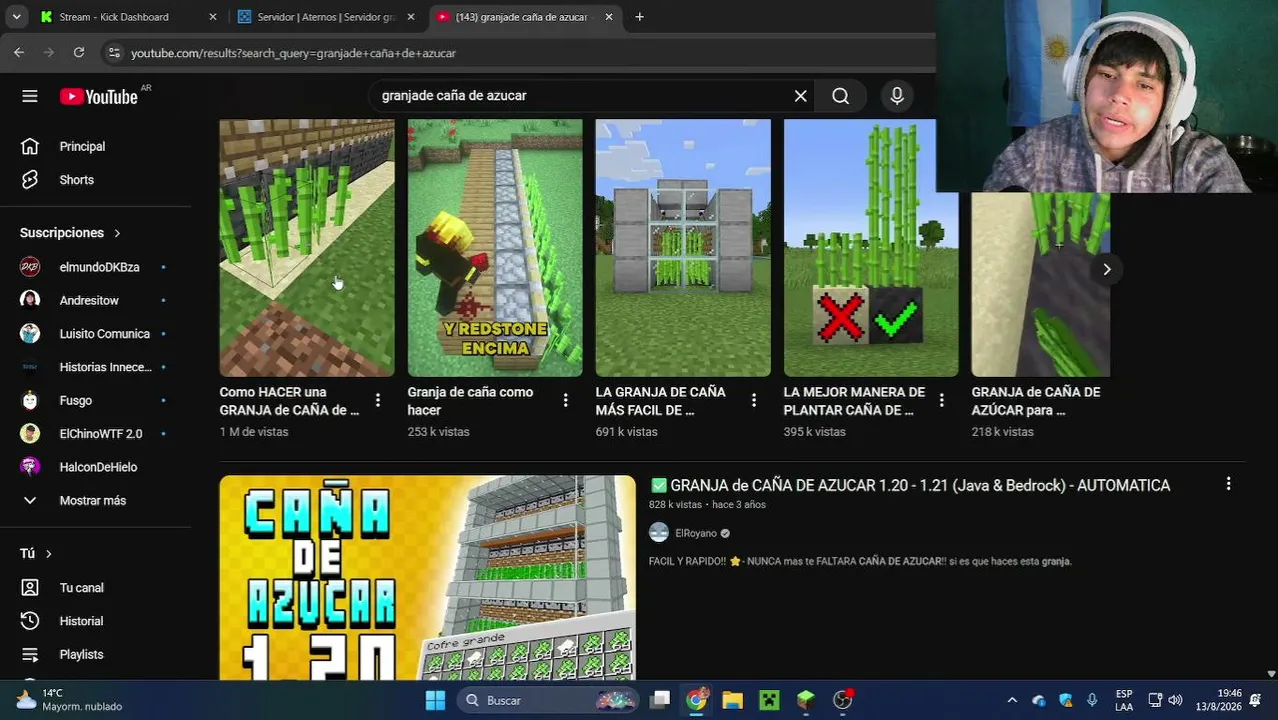The image size is (1278, 720).
Task: Start voice search with the microphone
Action: coord(897,96)
